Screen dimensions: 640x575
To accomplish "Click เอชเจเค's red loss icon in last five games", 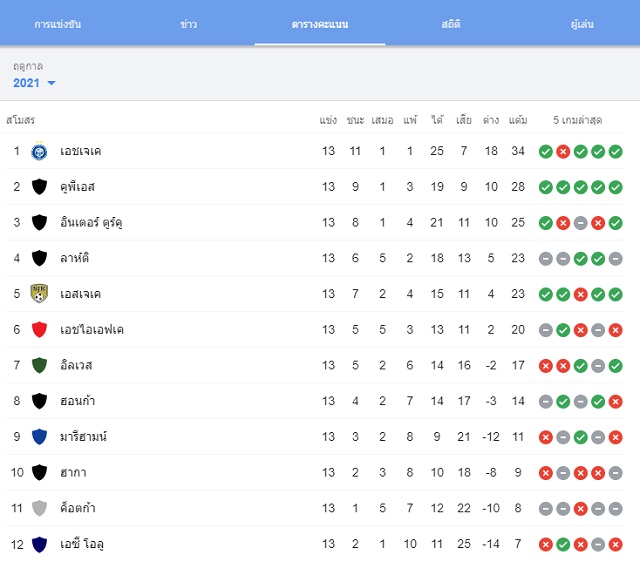I will point(563,151).
